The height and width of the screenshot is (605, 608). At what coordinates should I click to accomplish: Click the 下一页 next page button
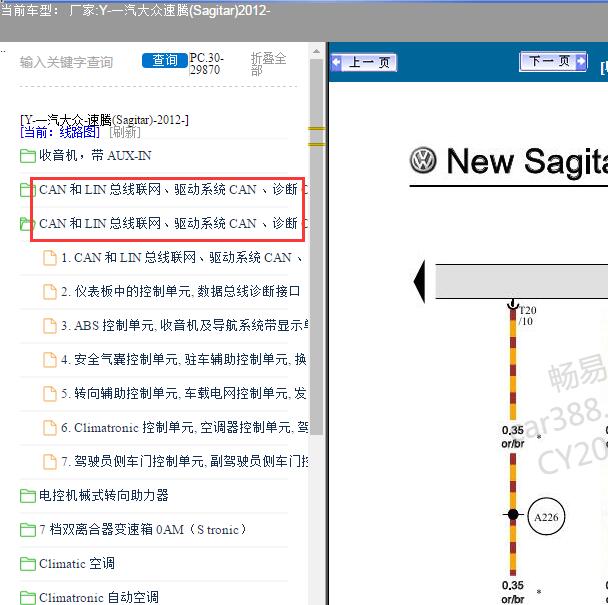[553, 61]
